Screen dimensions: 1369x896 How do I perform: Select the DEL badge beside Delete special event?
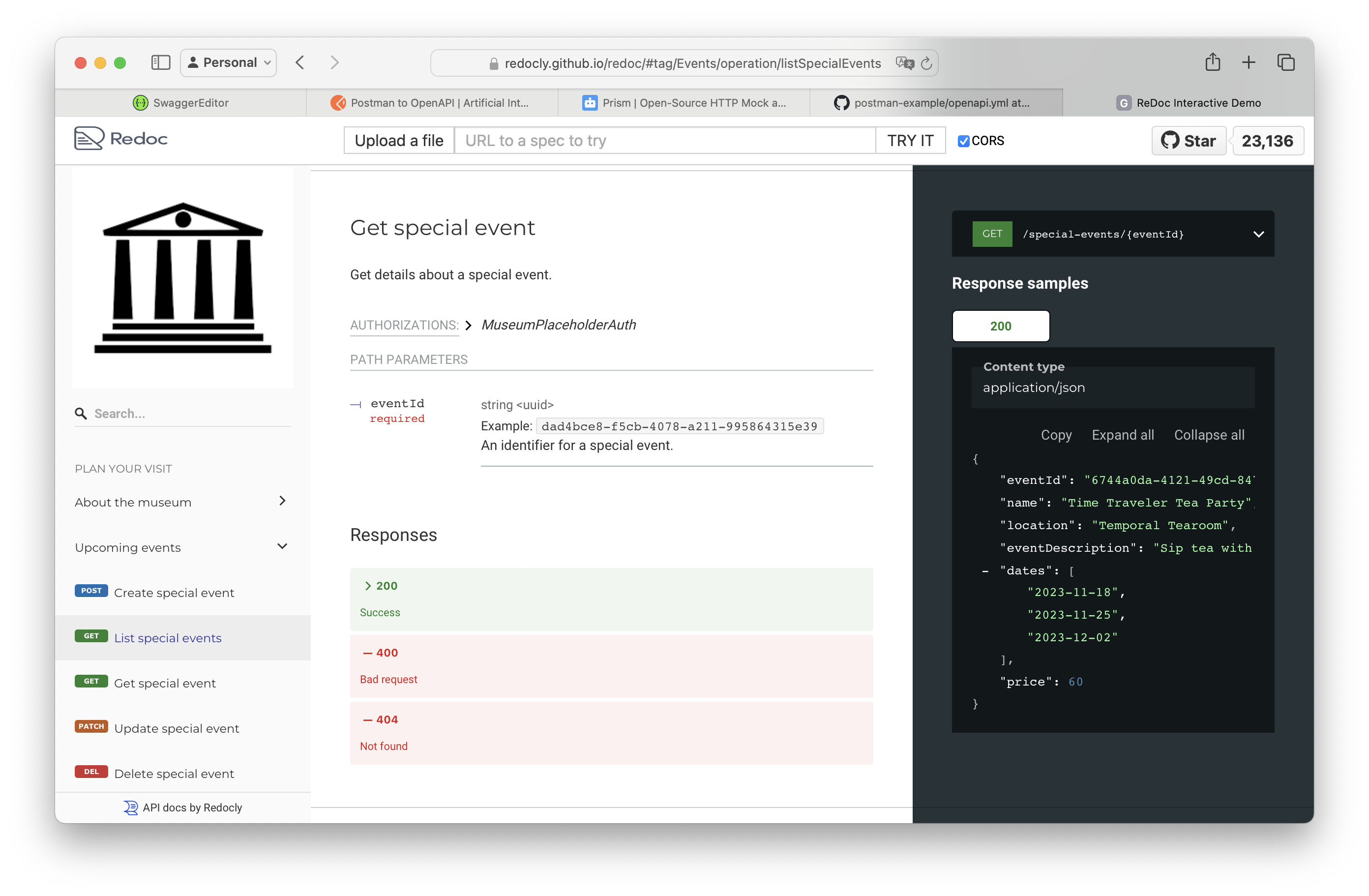91,773
